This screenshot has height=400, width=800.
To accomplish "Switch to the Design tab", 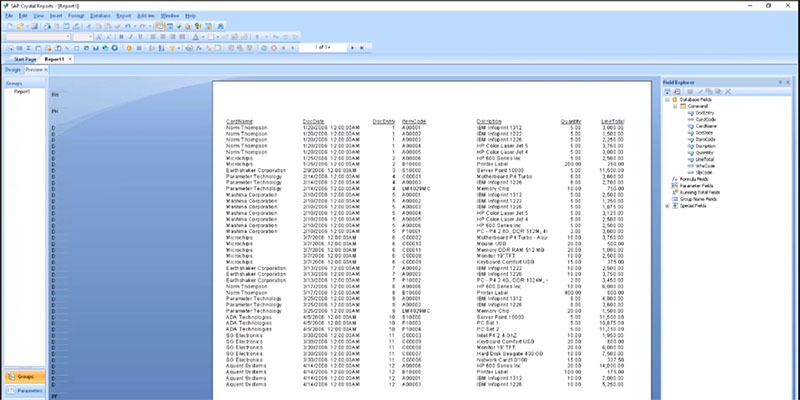I will [x=13, y=70].
